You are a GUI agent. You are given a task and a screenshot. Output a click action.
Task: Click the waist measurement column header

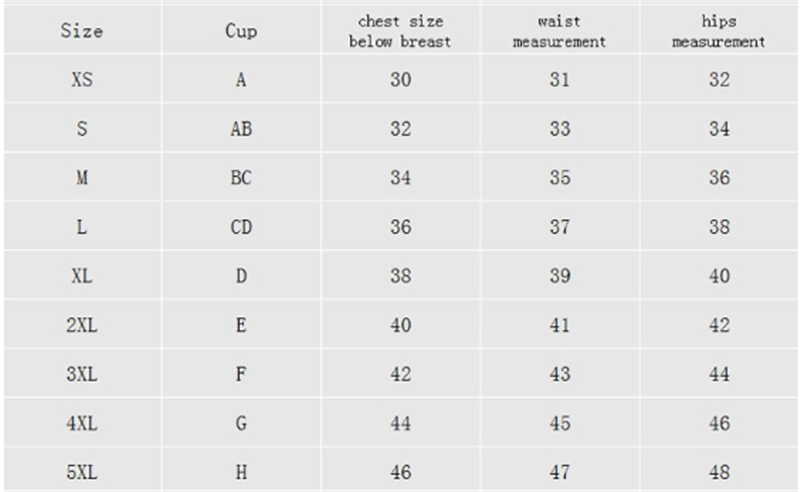560,32
